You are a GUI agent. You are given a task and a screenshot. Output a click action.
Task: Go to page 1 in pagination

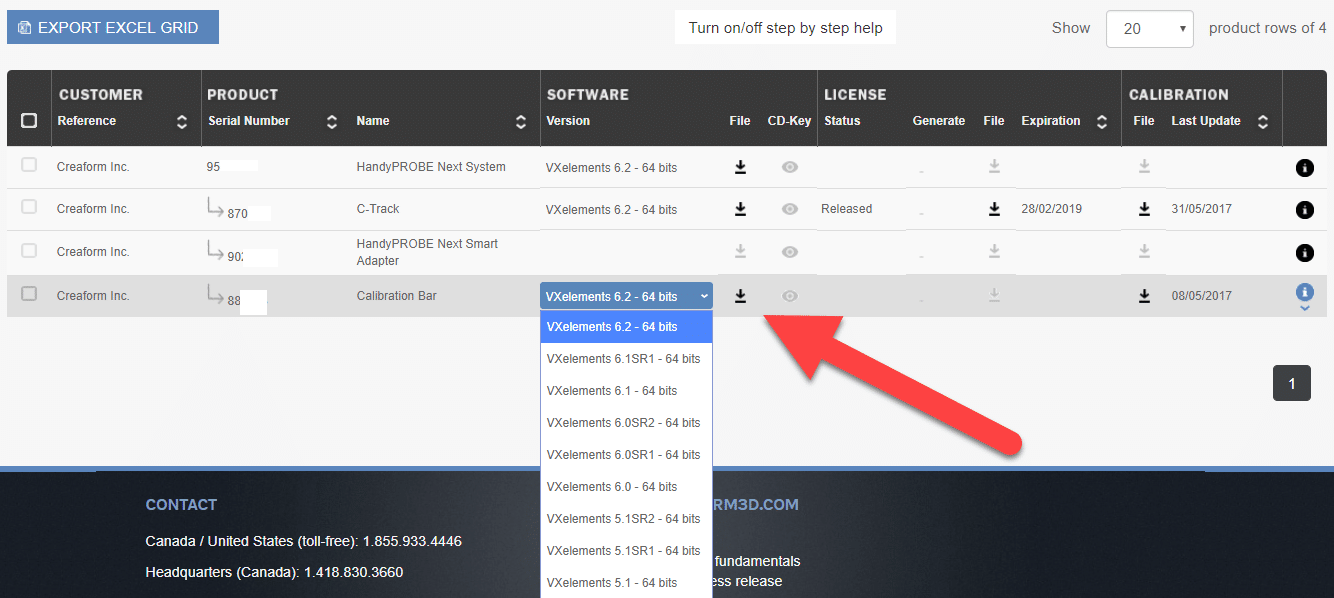click(x=1291, y=384)
